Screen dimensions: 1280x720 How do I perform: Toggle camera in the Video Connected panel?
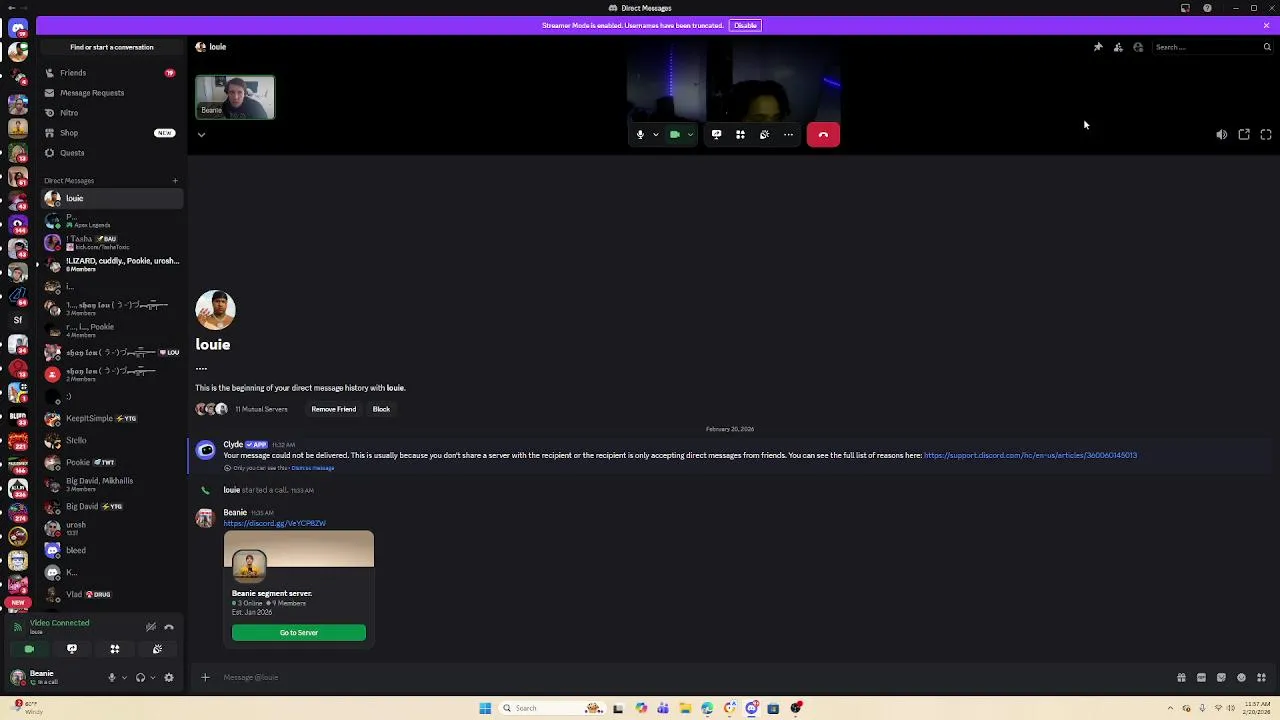[29, 649]
